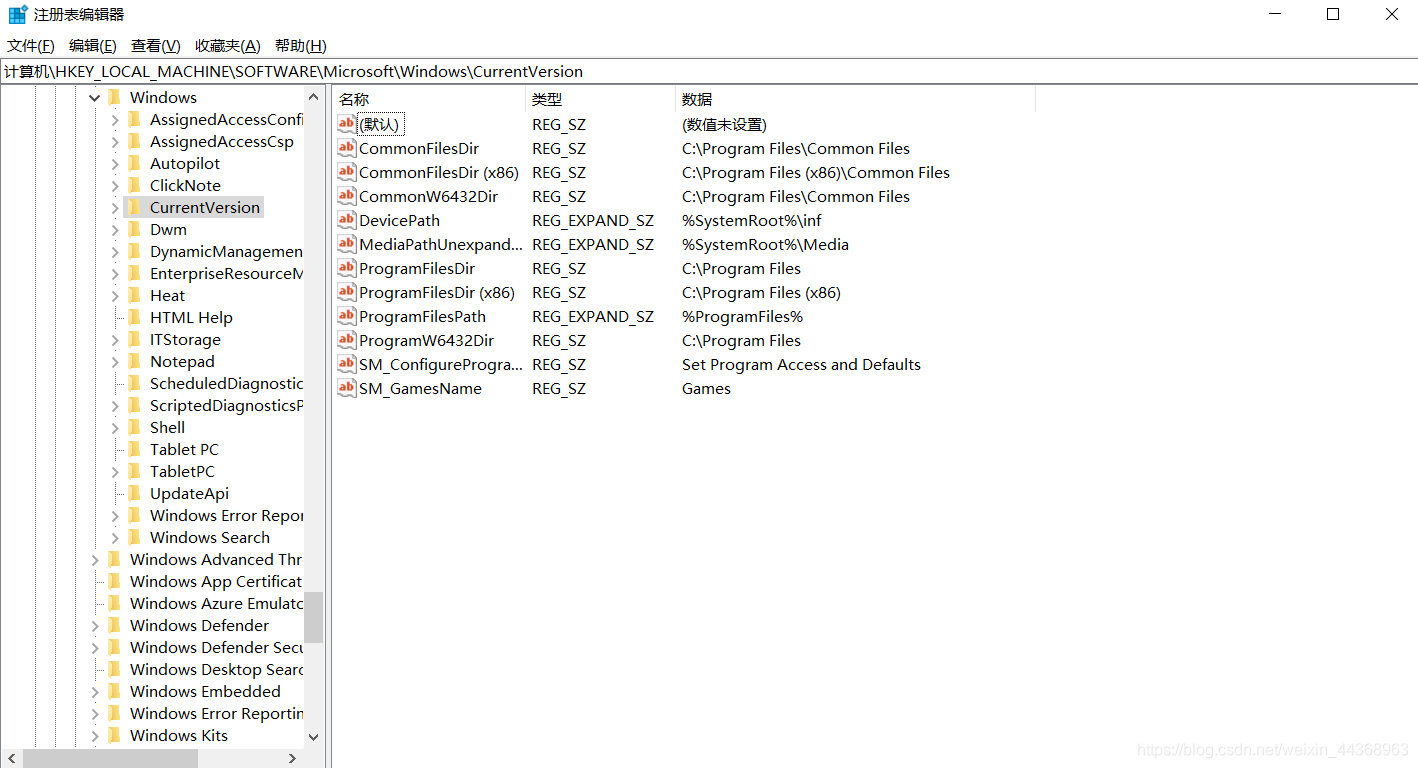Expand the Windows Search key
1418x768 pixels.
(x=115, y=537)
